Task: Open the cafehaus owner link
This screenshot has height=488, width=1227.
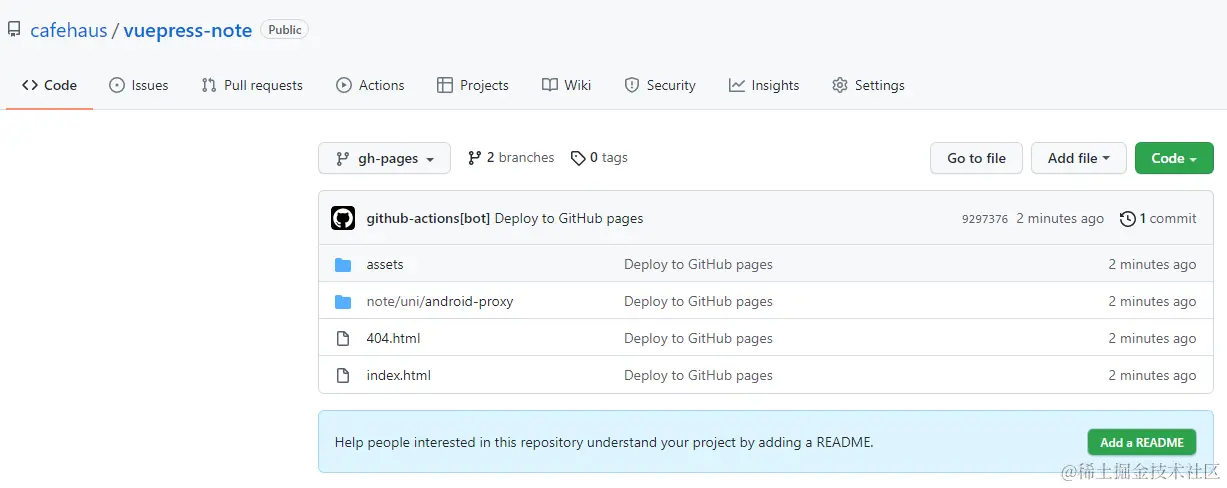Action: (x=68, y=30)
